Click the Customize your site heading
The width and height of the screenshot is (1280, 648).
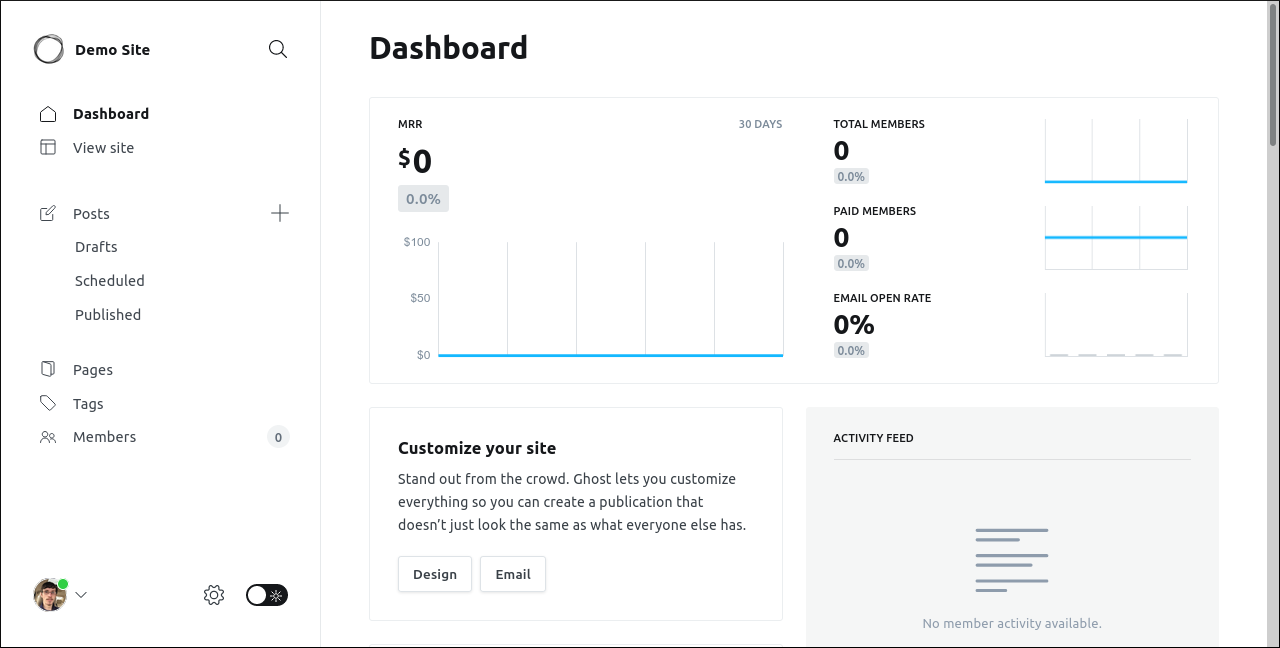477,448
